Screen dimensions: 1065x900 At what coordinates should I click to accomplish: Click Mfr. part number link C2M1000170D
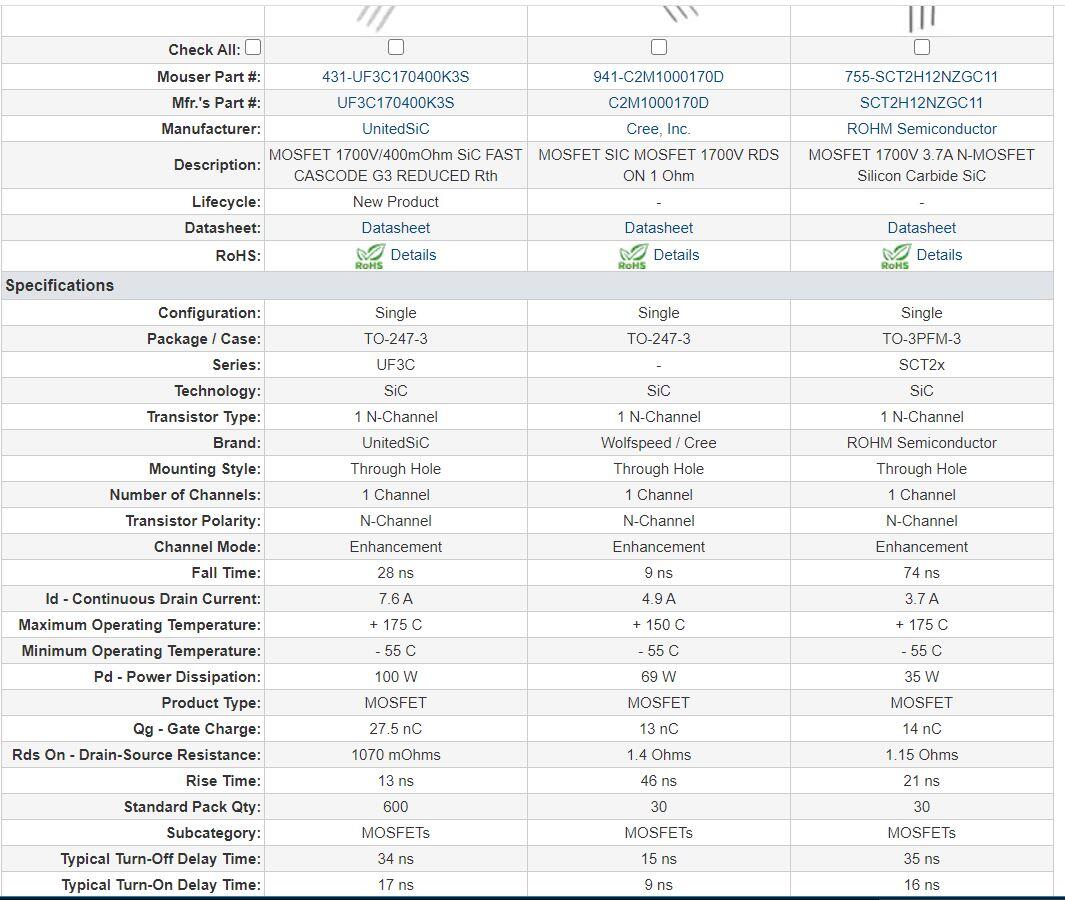click(658, 103)
